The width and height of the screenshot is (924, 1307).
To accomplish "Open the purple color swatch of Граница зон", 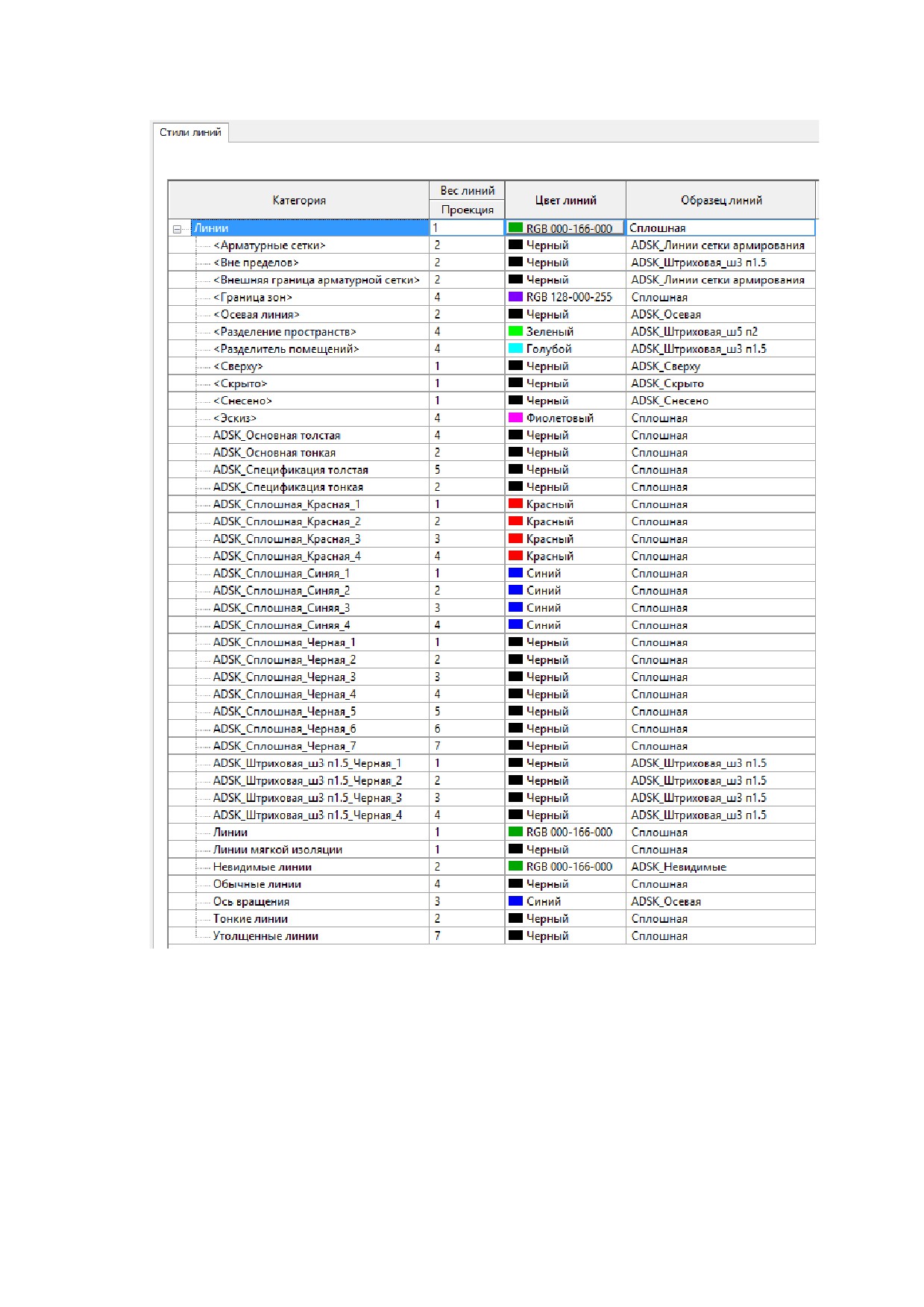I will 515,297.
